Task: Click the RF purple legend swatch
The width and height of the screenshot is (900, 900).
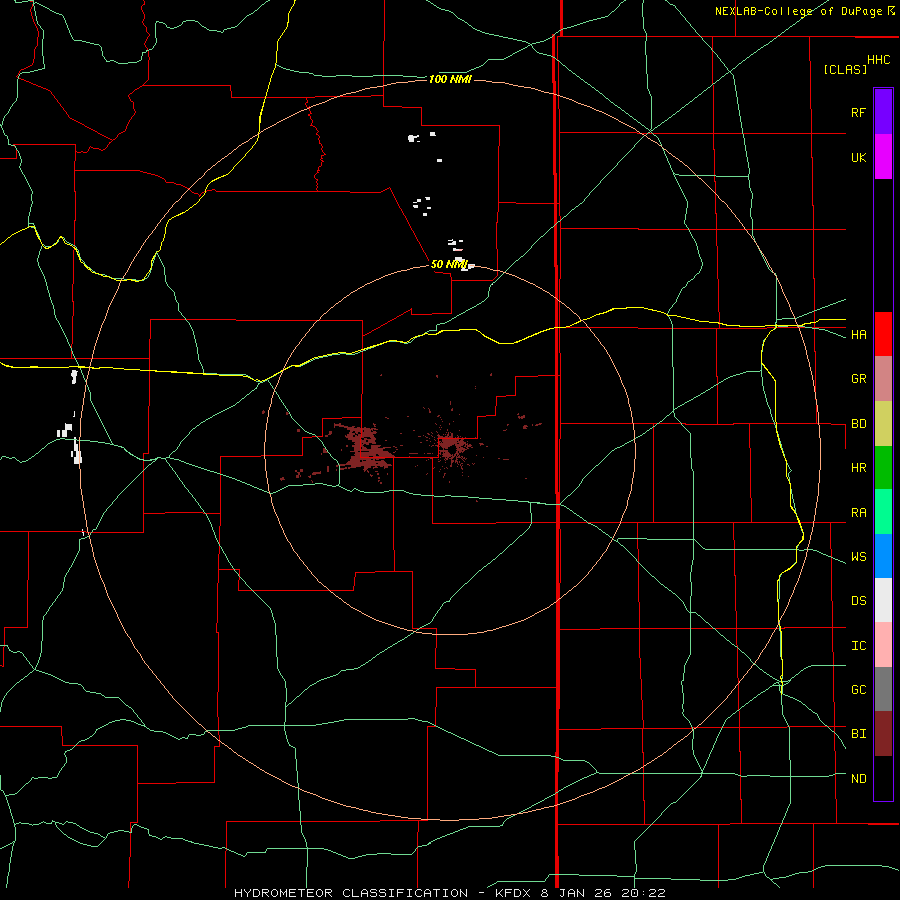Action: tap(883, 112)
